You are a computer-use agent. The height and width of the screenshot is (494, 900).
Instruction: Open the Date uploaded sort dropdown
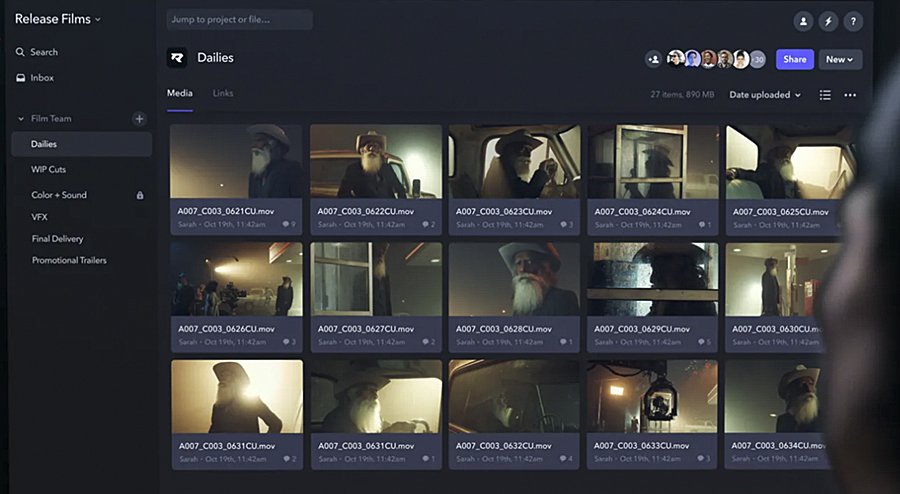765,95
